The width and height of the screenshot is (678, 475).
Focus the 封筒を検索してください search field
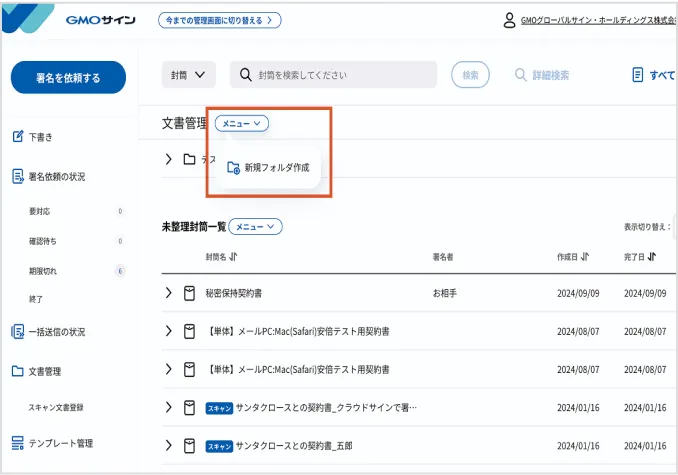tap(333, 75)
